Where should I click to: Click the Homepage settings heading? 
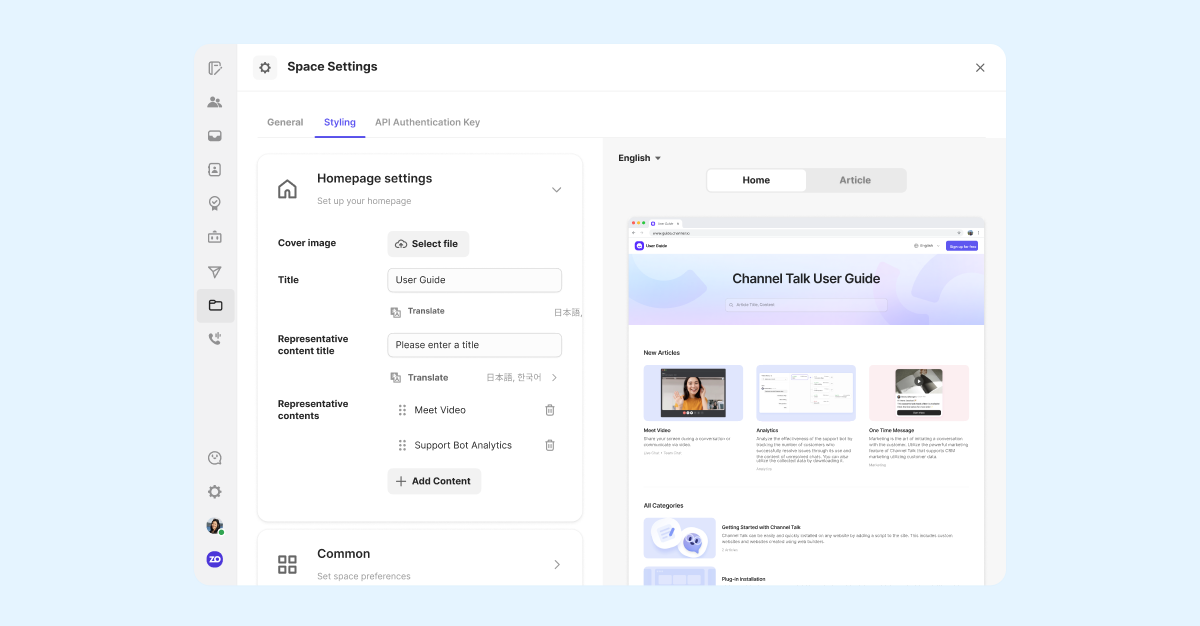pos(375,178)
